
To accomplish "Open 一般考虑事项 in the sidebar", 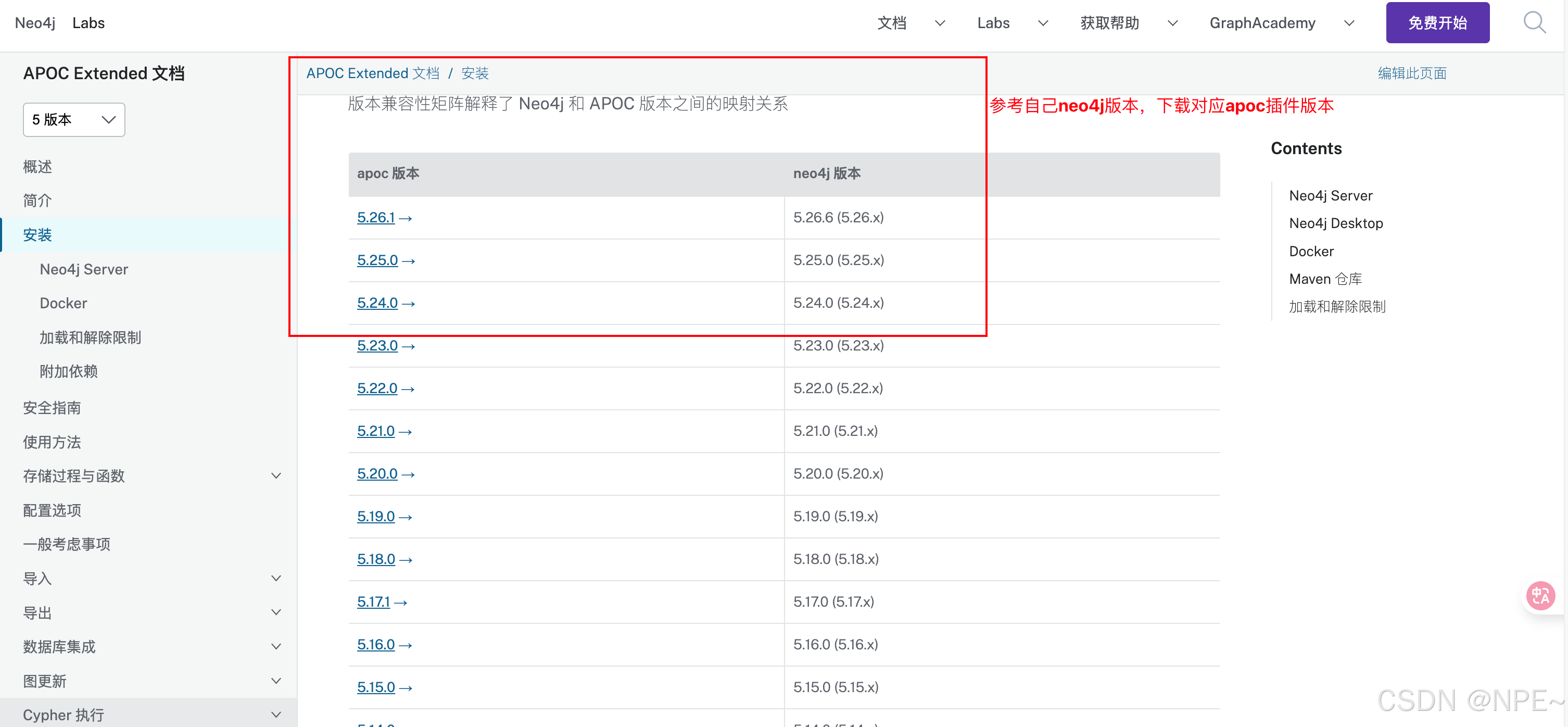I will click(x=66, y=544).
